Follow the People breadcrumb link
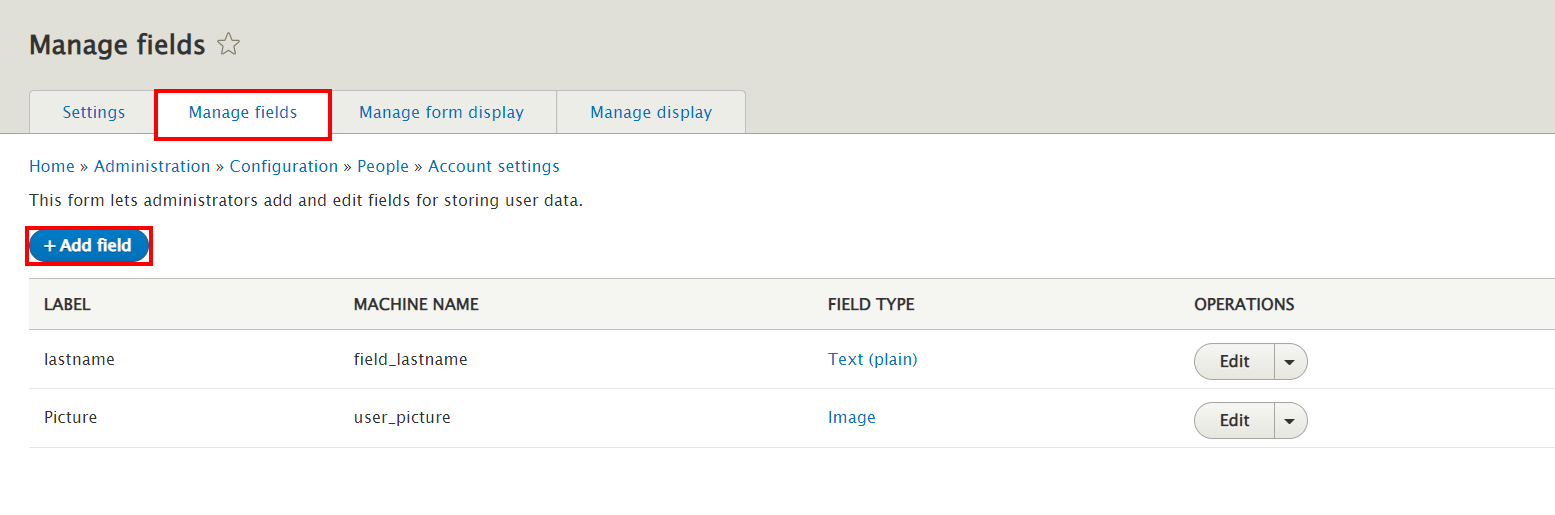 click(x=383, y=166)
